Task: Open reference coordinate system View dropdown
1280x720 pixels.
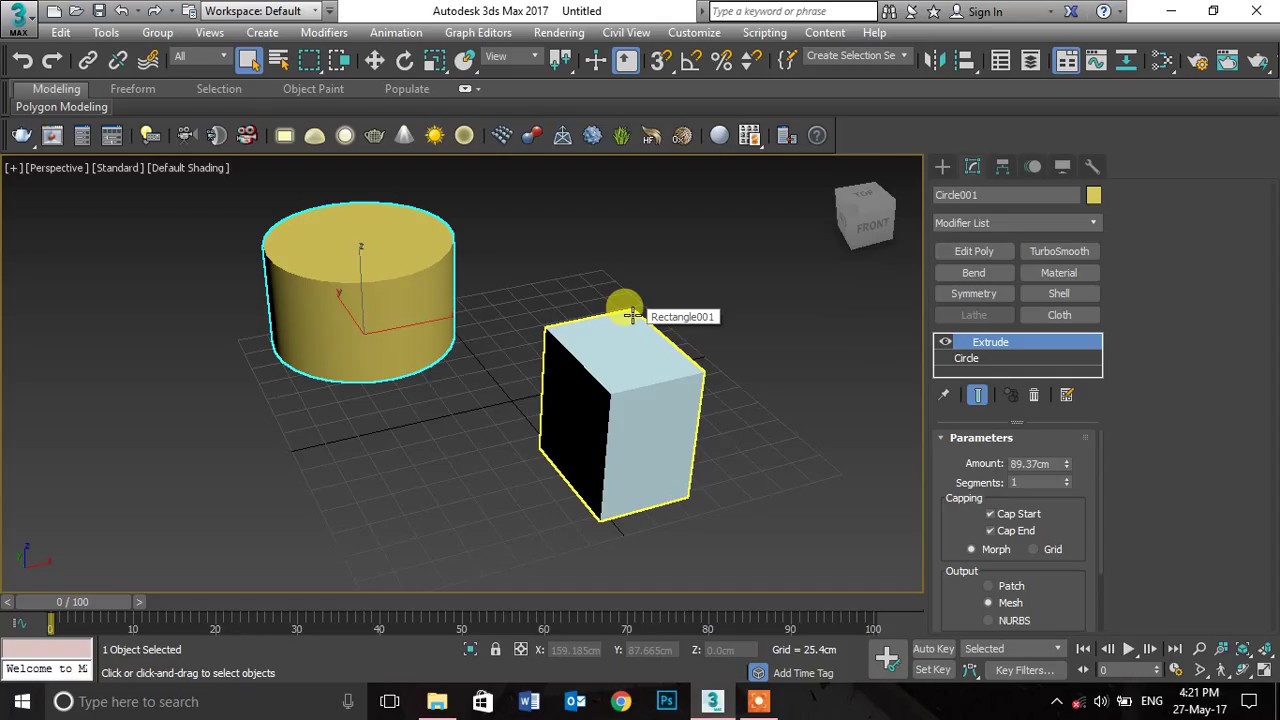Action: pos(512,56)
